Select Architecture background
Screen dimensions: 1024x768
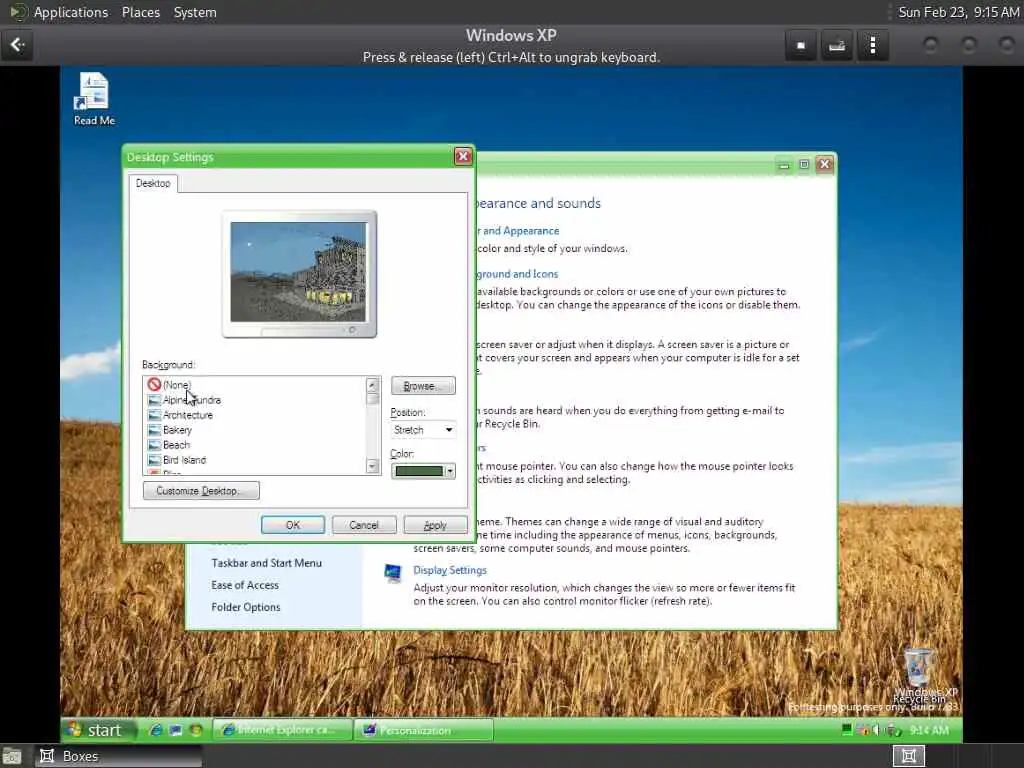point(181,415)
